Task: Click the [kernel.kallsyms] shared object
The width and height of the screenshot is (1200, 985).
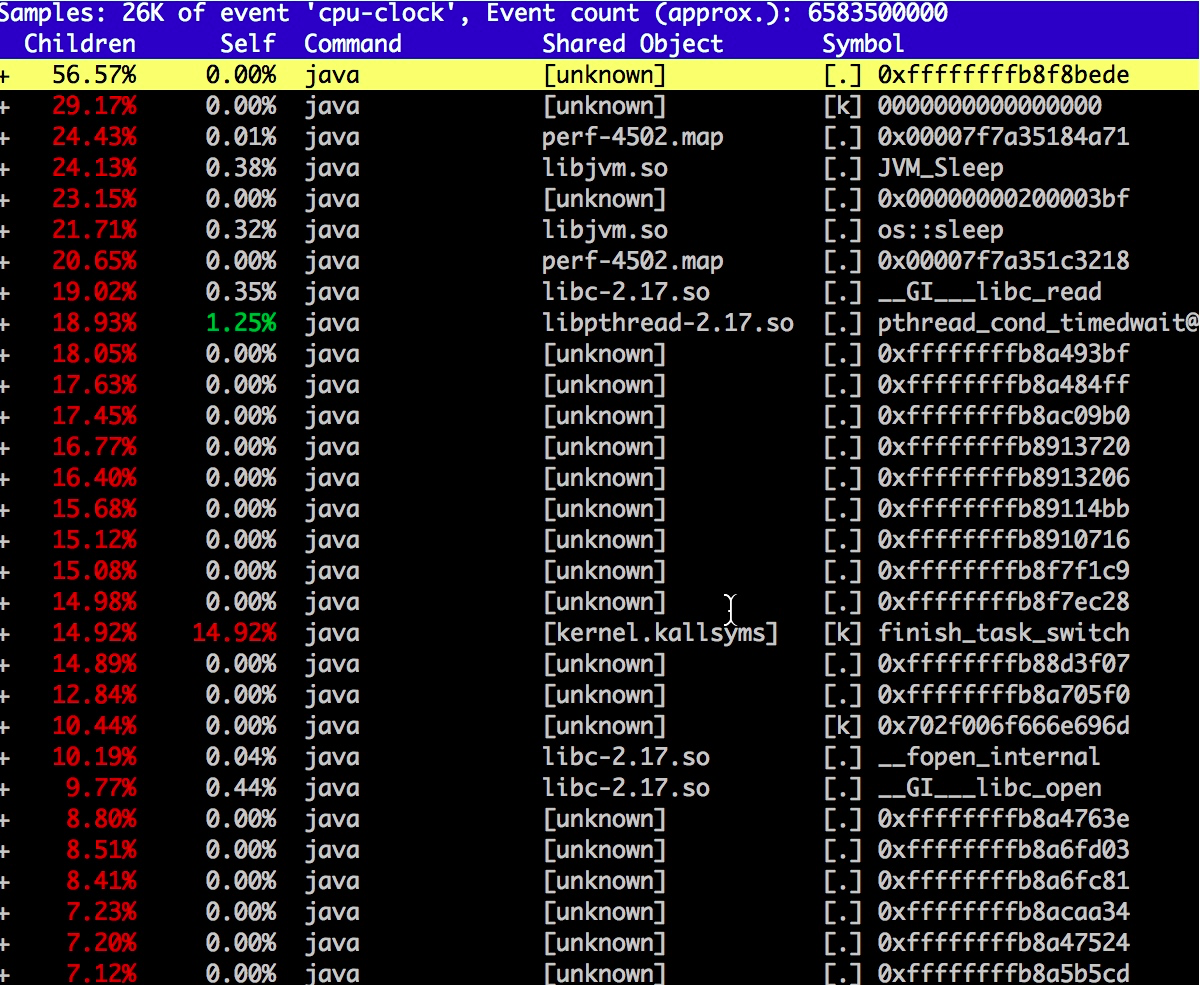Action: (x=660, y=633)
